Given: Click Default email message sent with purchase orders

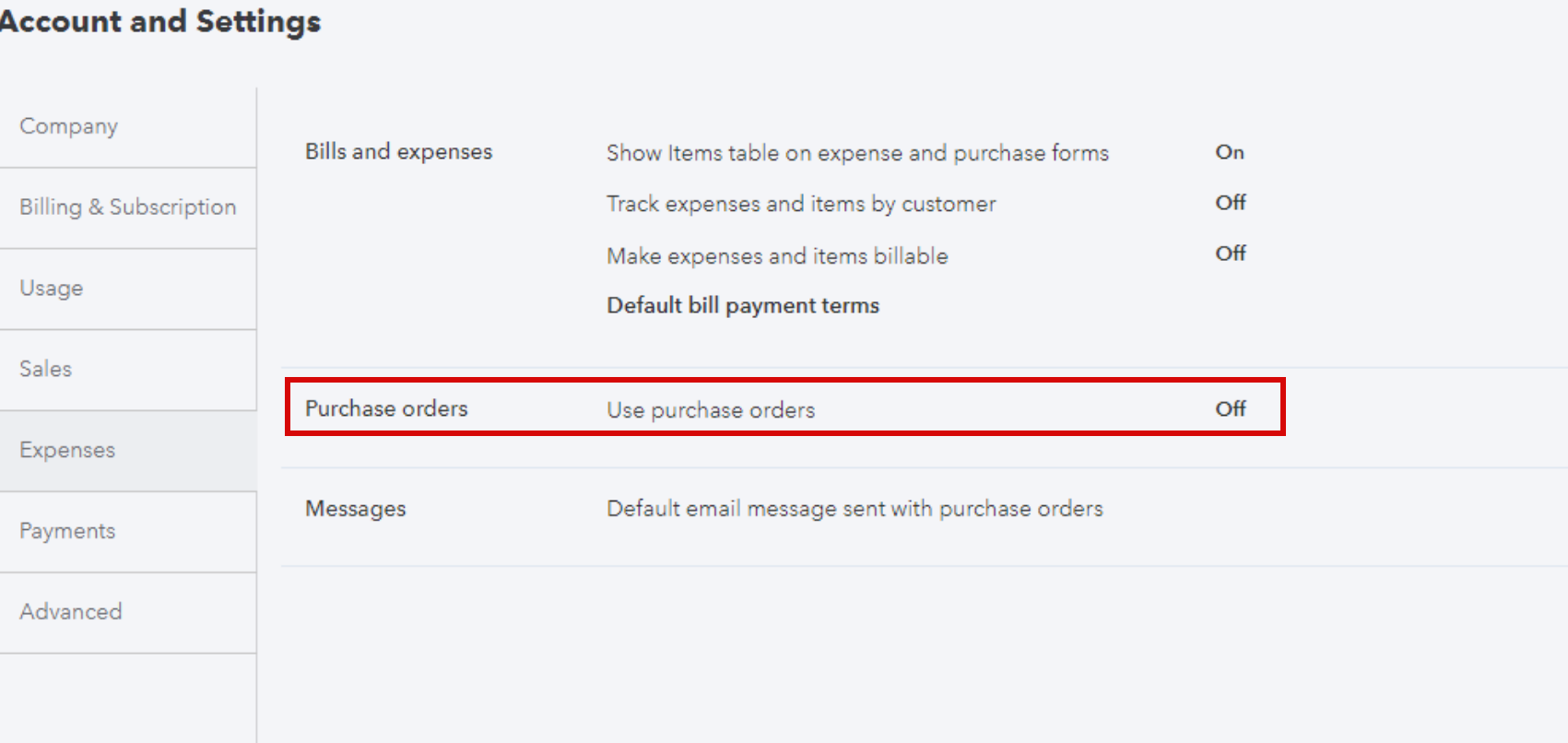Looking at the screenshot, I should [x=855, y=509].
